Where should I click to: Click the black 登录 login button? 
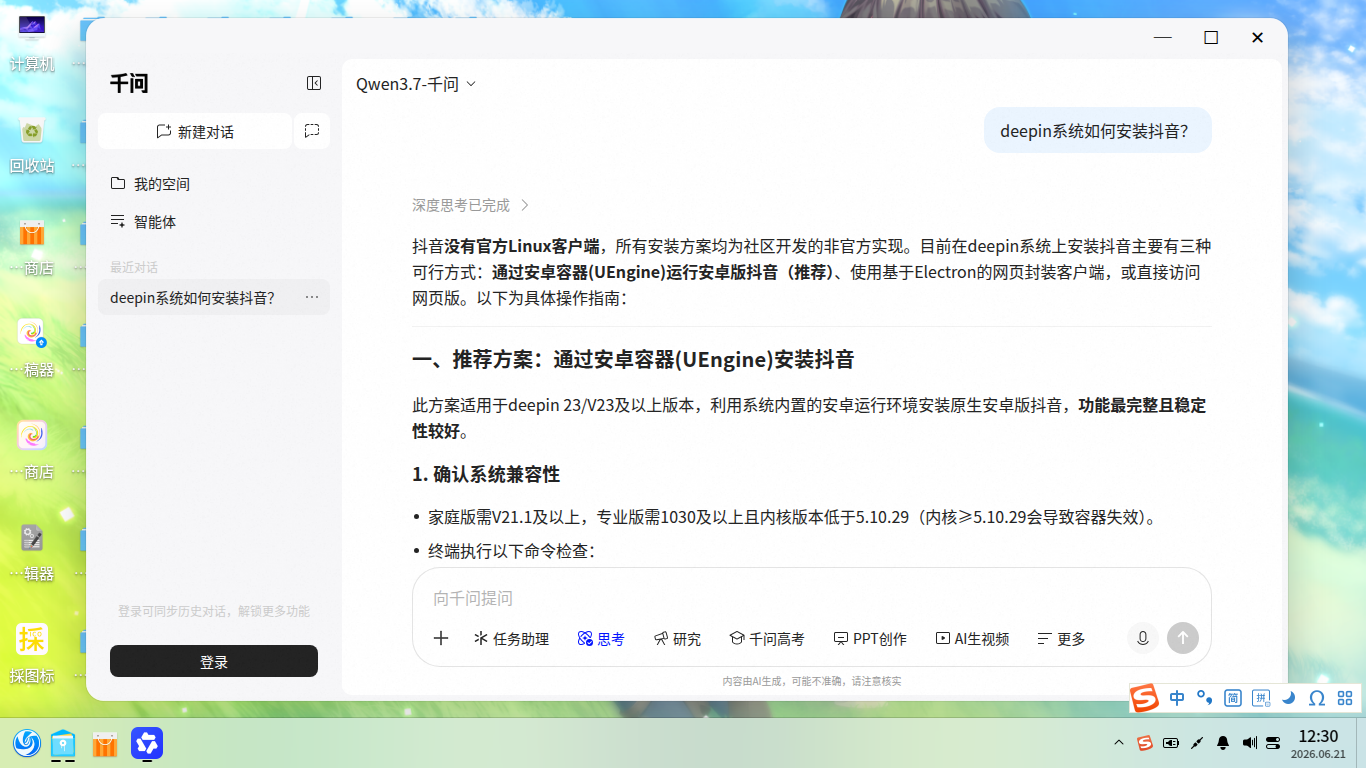point(214,661)
